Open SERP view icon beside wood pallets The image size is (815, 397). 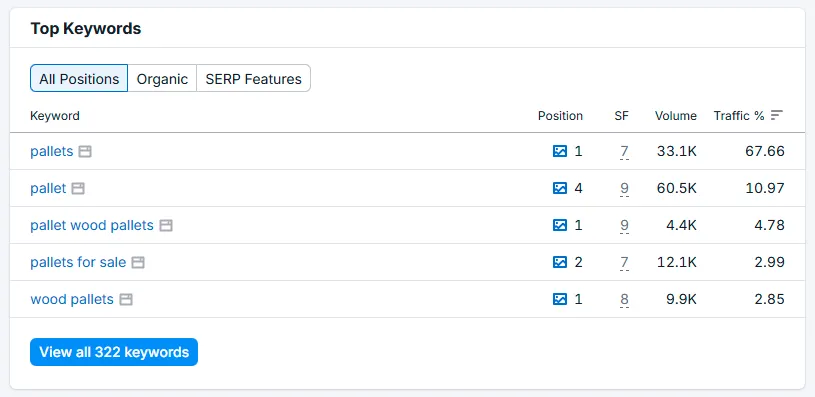point(126,299)
